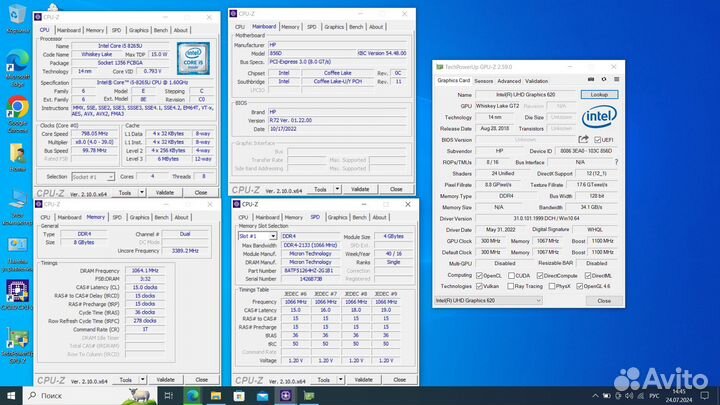
Task: Click the CPU-Z taskbar button
Action: click(286, 395)
